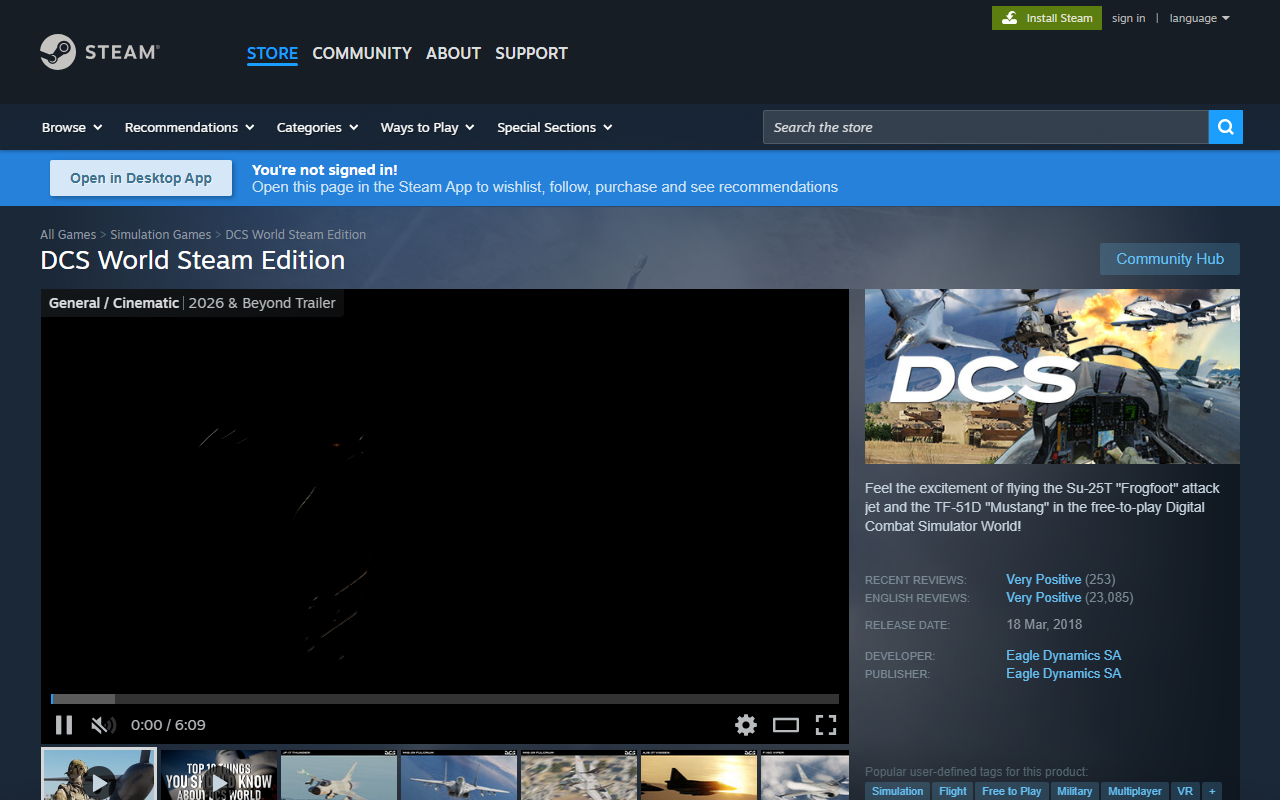Click the release date 18 Mar, 2018

click(1044, 624)
